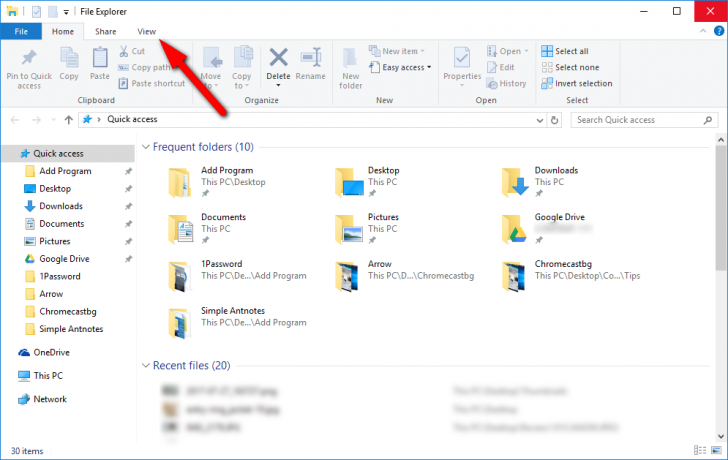Open the Google Drive folder tile
This screenshot has height=460, width=728.
(547, 229)
